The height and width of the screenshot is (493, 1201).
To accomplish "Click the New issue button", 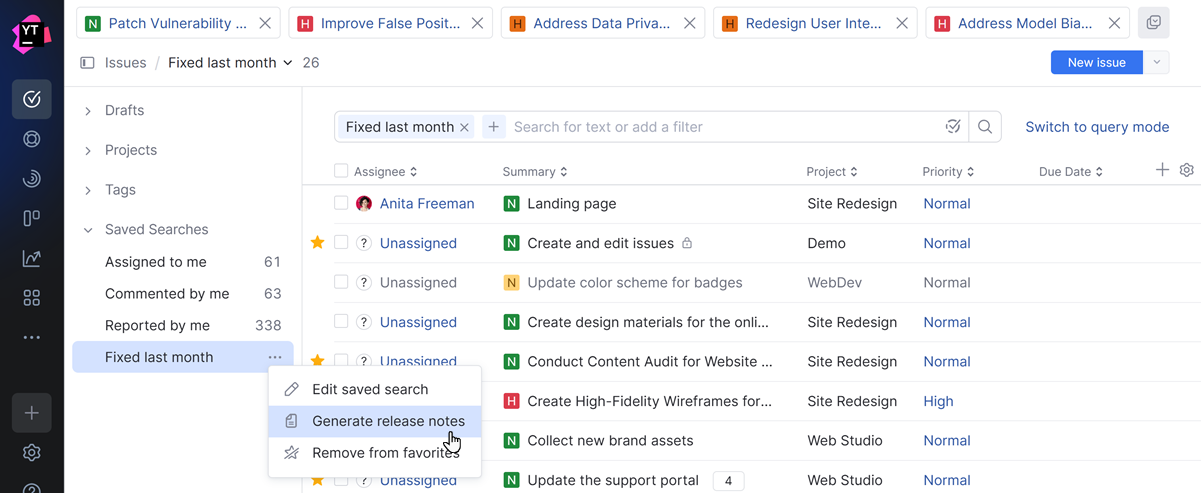I will [x=1096, y=62].
